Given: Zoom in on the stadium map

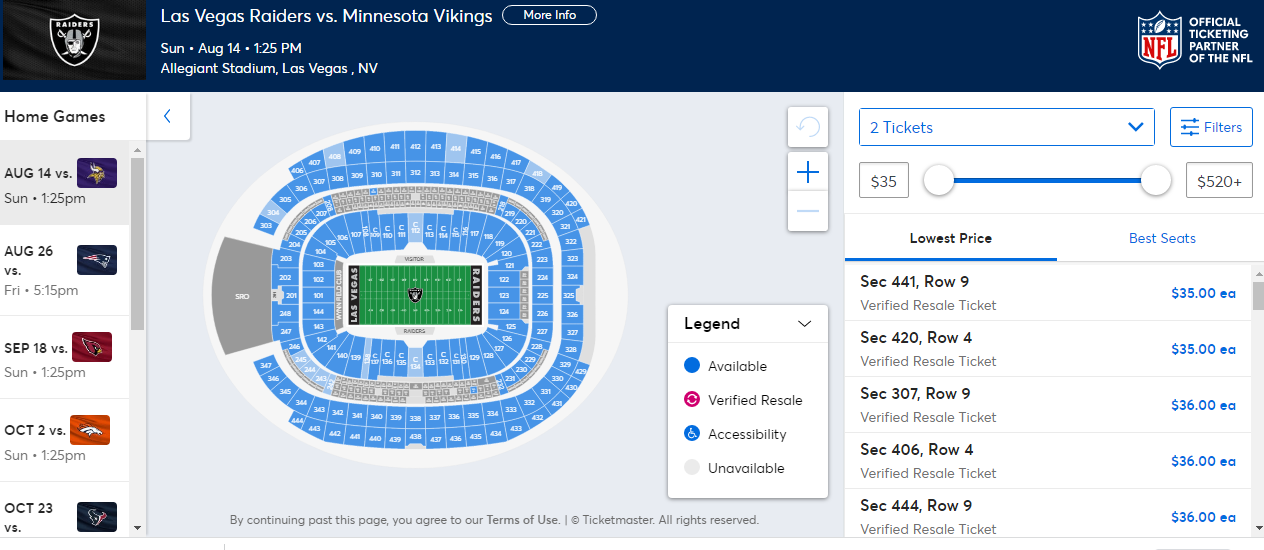Looking at the screenshot, I should pos(808,172).
